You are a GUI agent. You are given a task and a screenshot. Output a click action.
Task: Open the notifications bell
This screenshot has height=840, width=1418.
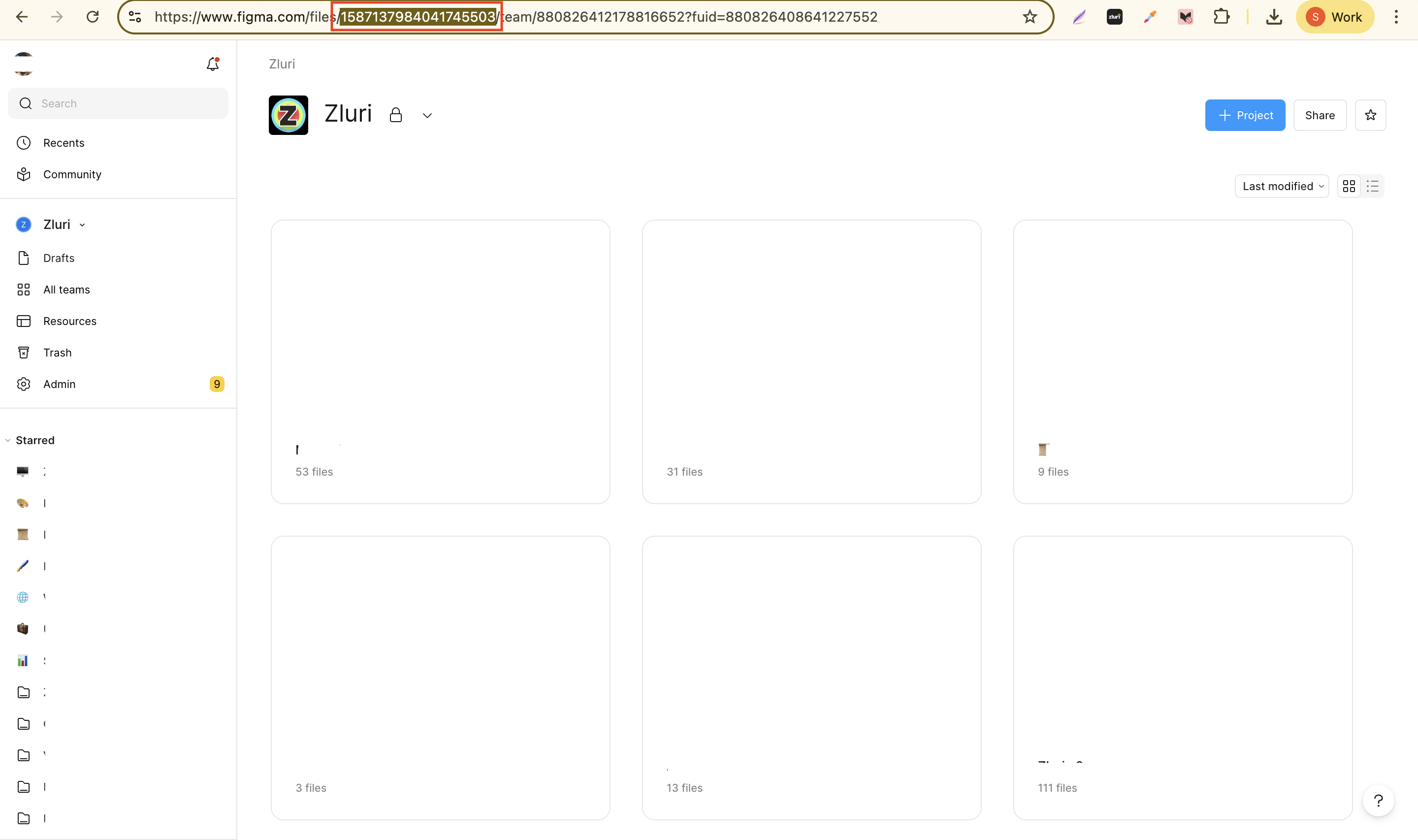click(212, 64)
